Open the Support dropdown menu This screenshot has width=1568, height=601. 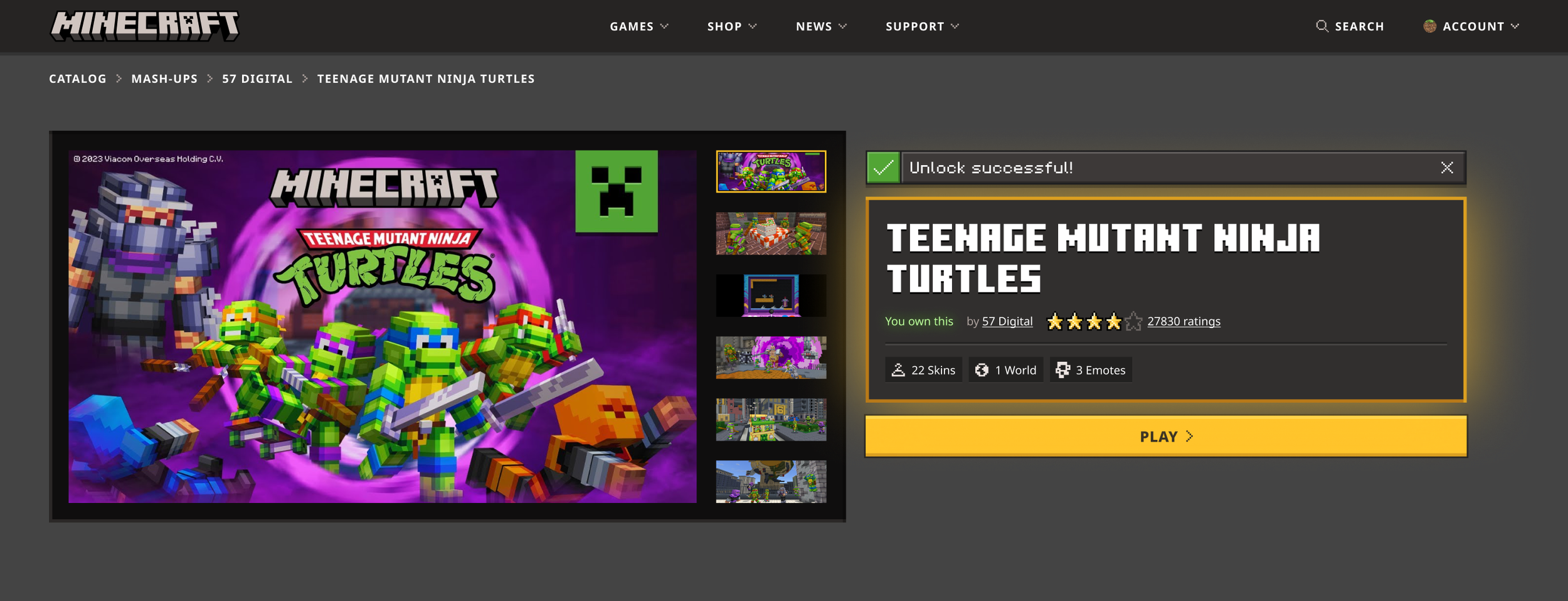[x=922, y=26]
